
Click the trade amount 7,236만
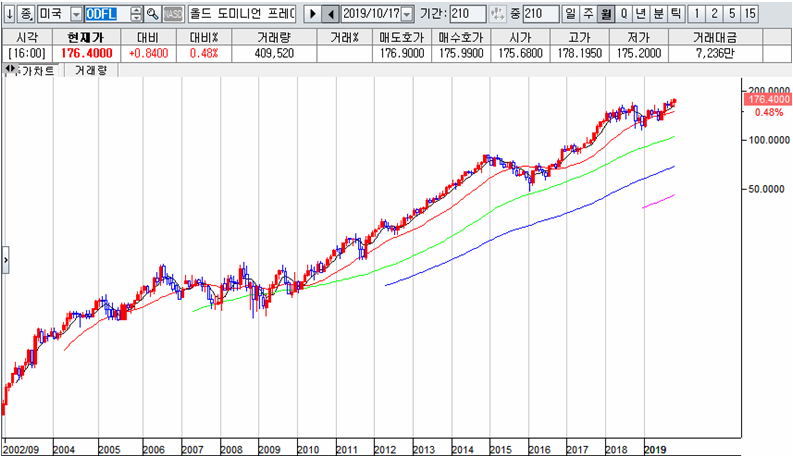coord(715,54)
